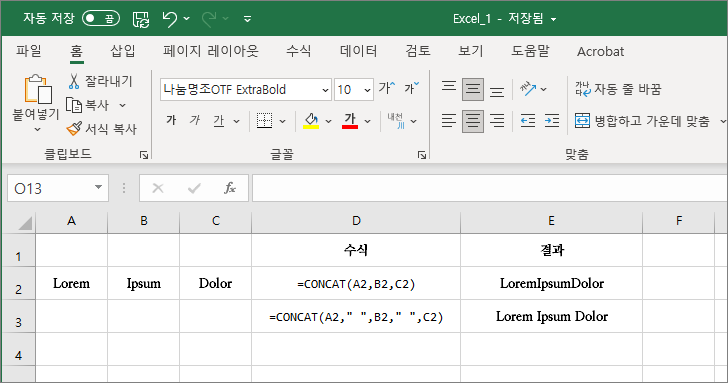Click 복사 copy button
728x383 pixels.
(x=88, y=105)
